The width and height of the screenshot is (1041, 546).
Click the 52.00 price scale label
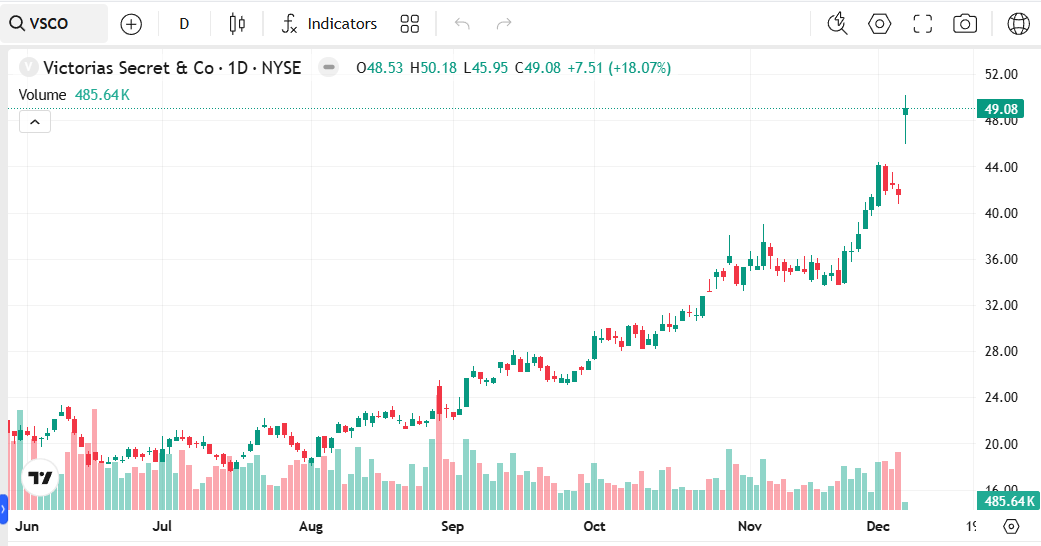(x=1001, y=74)
